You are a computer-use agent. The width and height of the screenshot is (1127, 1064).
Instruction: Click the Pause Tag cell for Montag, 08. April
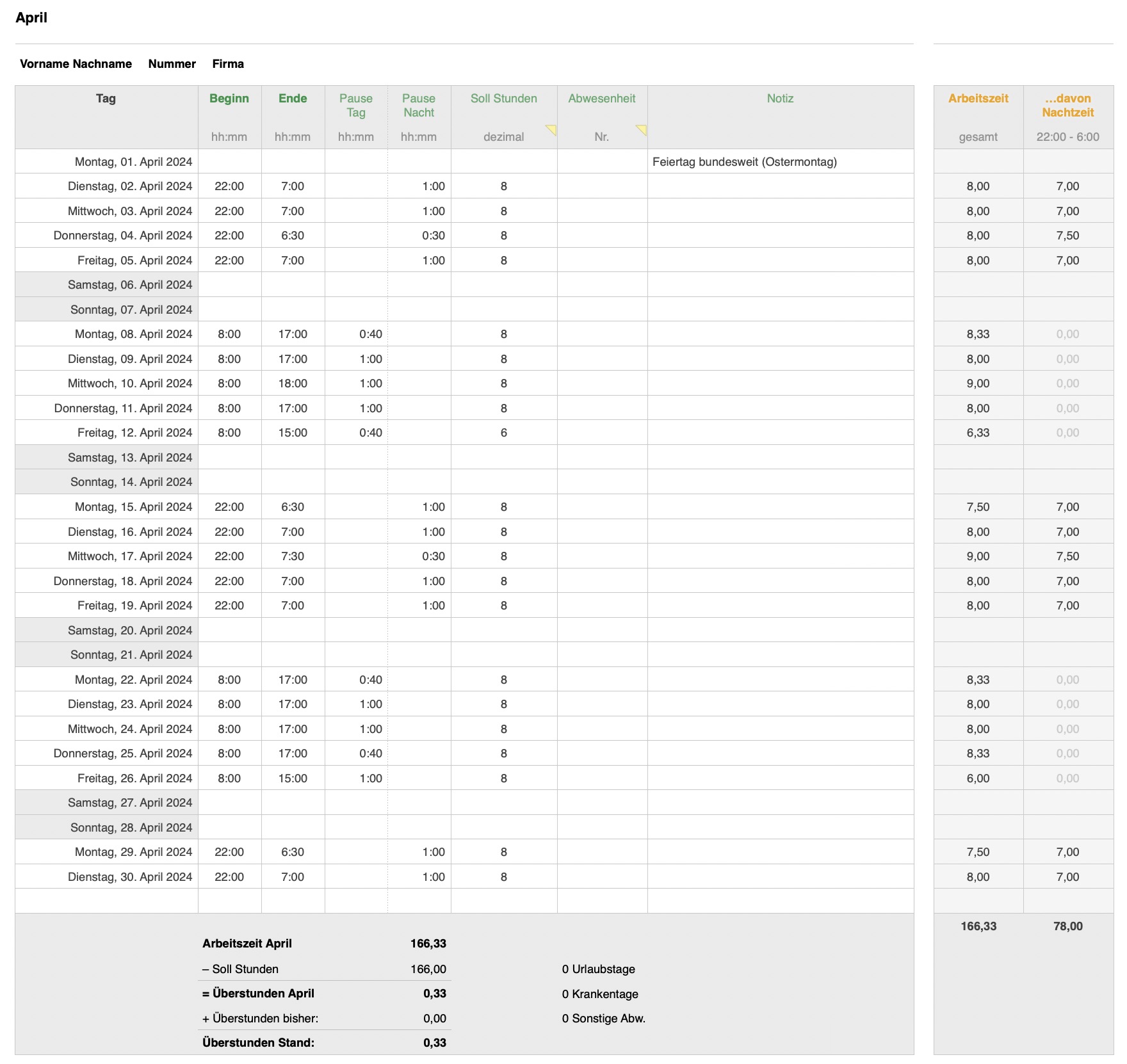(x=356, y=334)
